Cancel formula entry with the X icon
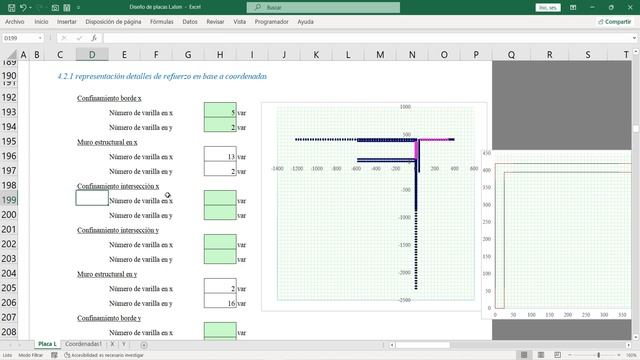The height and width of the screenshot is (360, 640). click(x=64, y=38)
